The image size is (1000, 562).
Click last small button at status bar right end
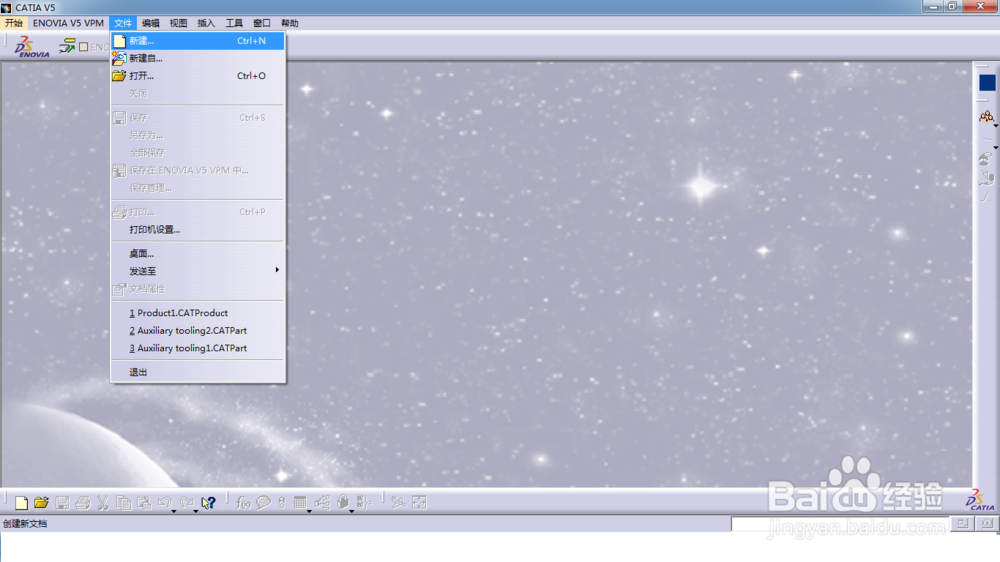pyautogui.click(x=987, y=524)
